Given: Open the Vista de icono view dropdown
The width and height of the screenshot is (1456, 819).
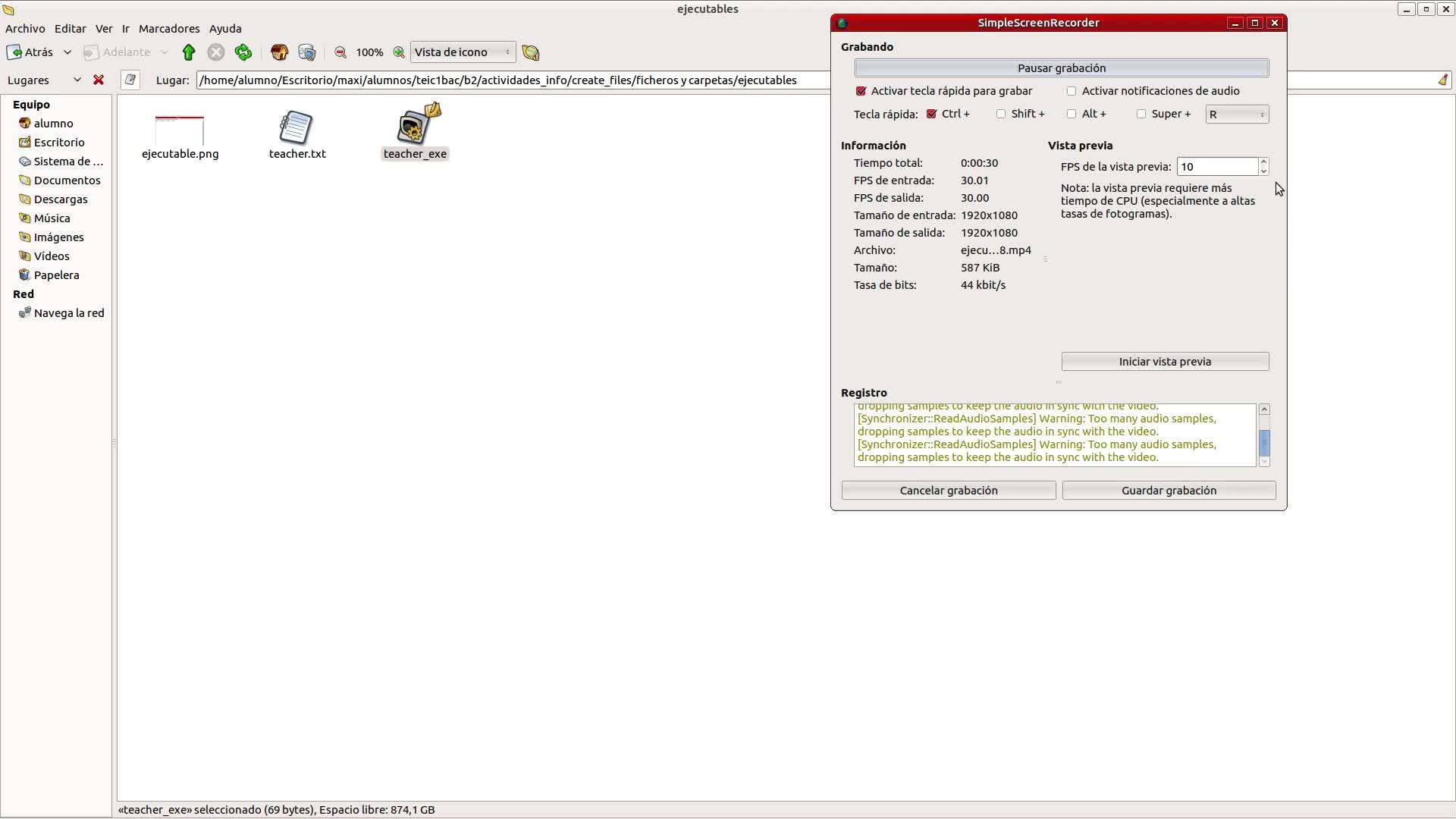Looking at the screenshot, I should pyautogui.click(x=463, y=52).
